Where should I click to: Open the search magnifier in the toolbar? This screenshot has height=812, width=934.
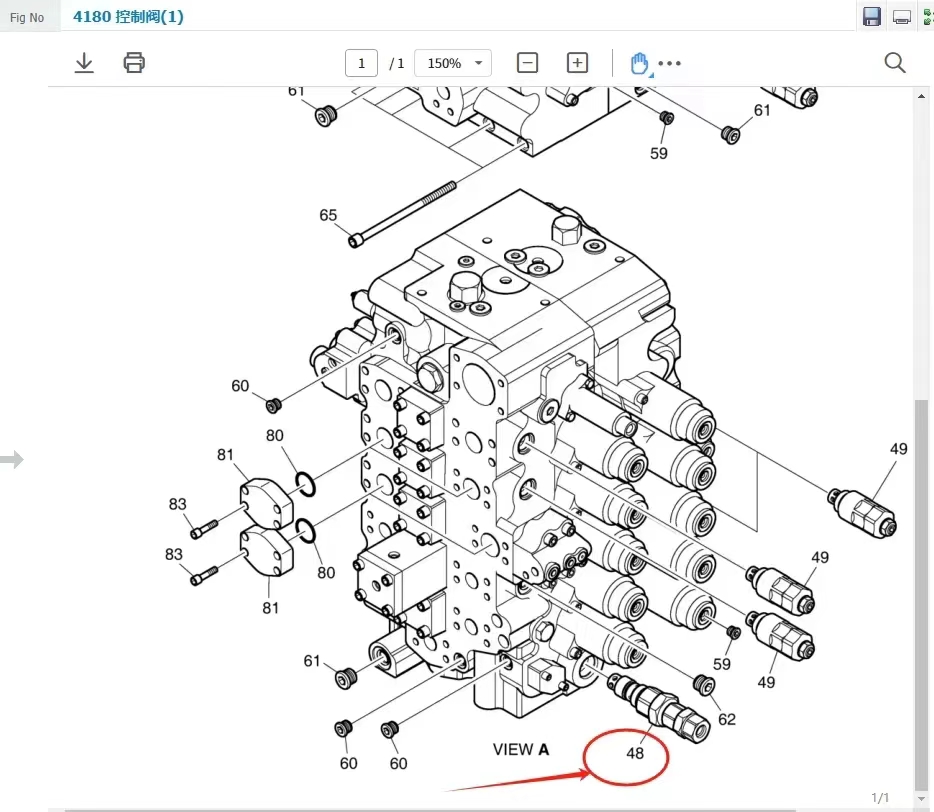click(x=895, y=63)
